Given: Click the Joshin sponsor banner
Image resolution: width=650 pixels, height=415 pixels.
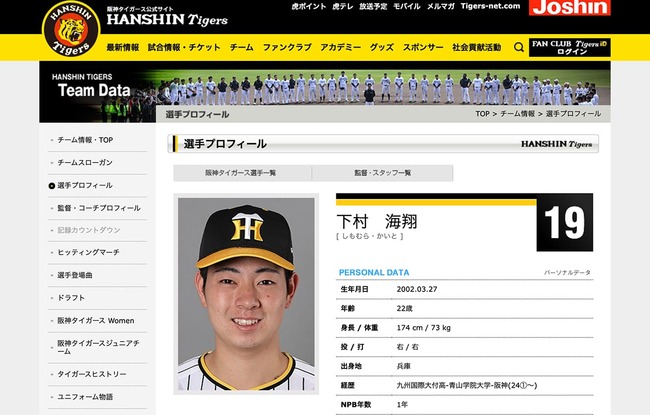Looking at the screenshot, I should (570, 7).
